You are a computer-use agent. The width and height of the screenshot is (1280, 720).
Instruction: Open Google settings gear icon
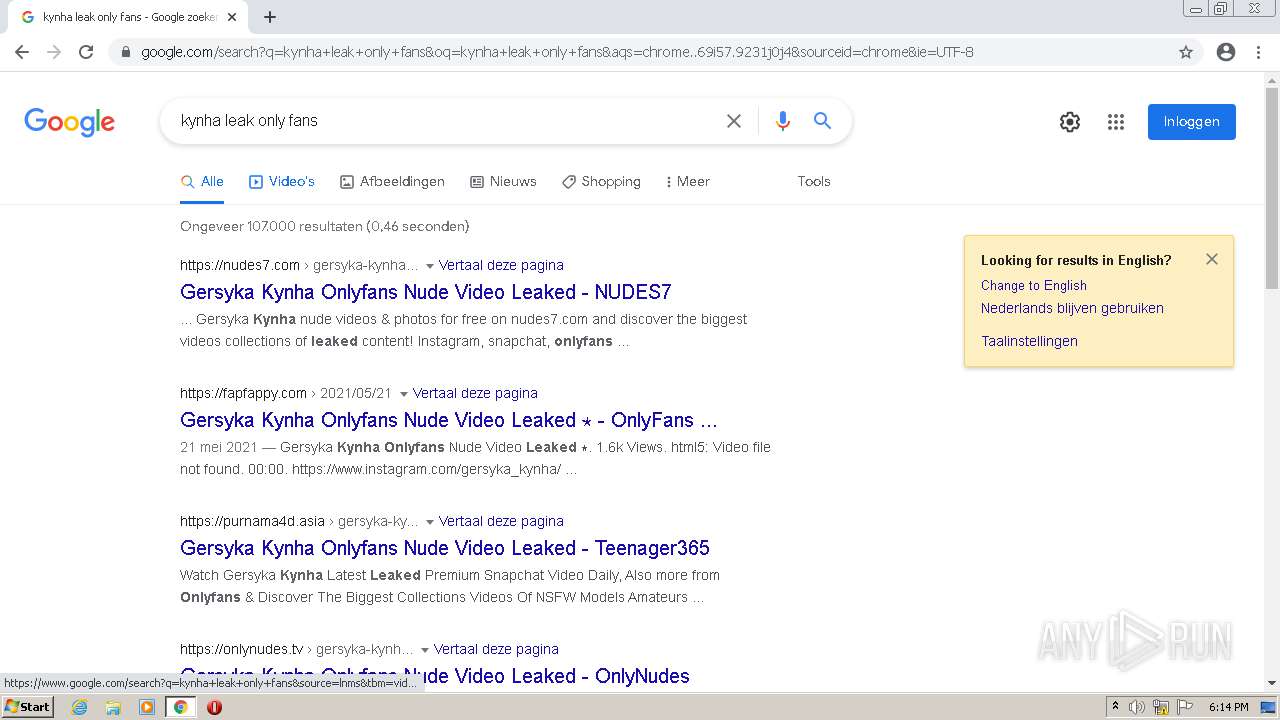(1070, 122)
